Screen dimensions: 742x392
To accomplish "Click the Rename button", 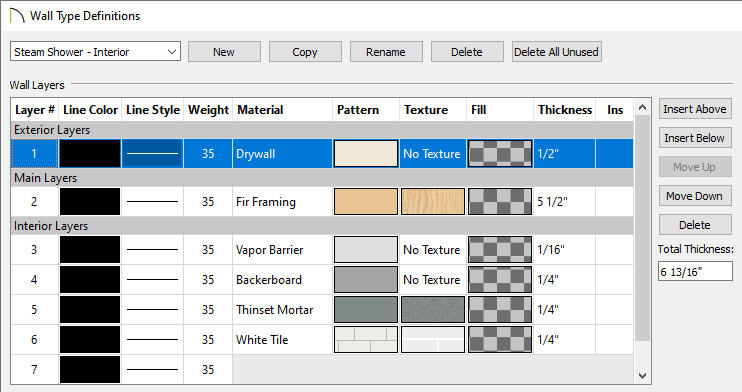I will click(x=386, y=52).
